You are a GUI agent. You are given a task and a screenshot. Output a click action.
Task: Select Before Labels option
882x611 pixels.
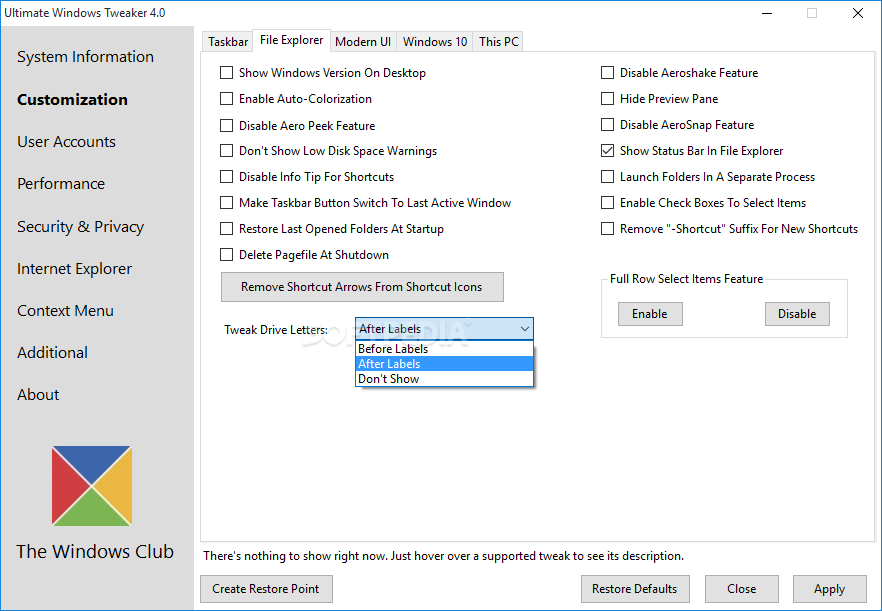[x=444, y=349]
